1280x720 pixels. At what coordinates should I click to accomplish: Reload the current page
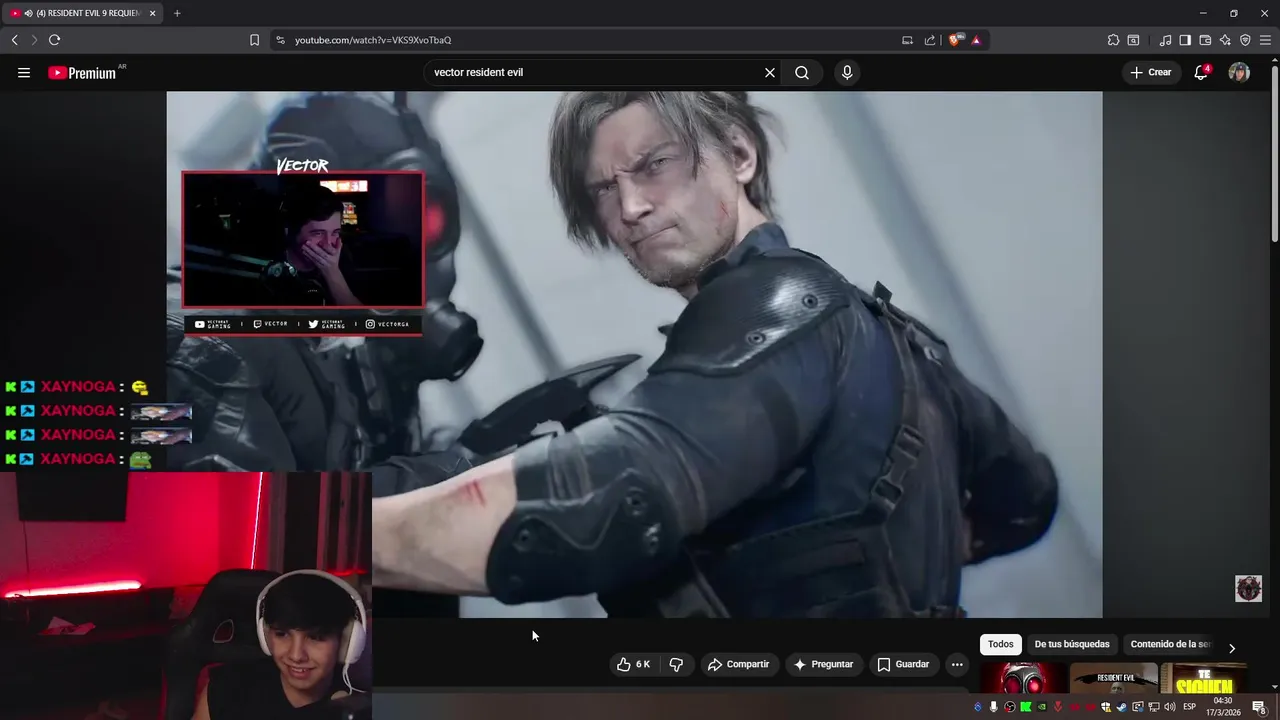(x=54, y=40)
